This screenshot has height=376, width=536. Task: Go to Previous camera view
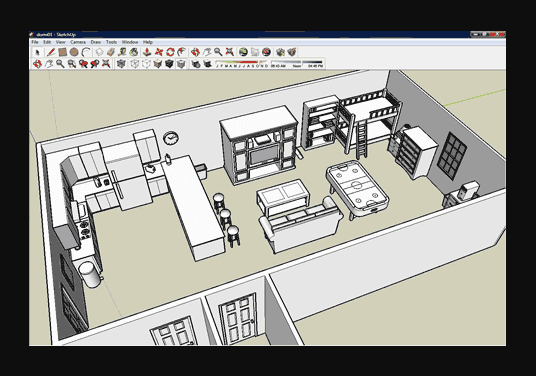tap(83, 64)
